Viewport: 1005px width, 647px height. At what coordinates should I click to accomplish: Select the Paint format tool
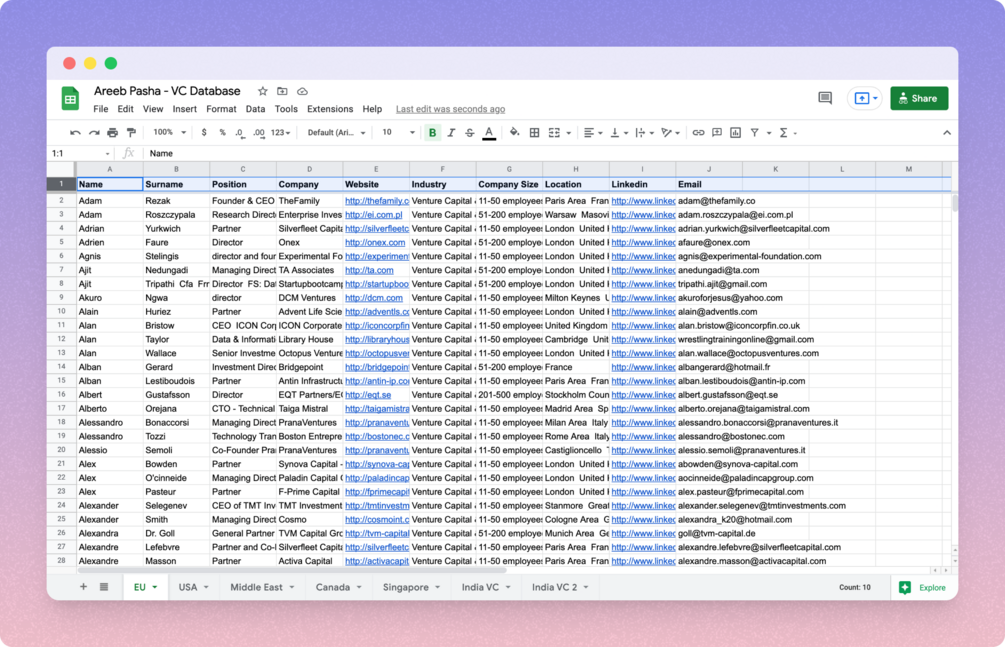coord(131,133)
